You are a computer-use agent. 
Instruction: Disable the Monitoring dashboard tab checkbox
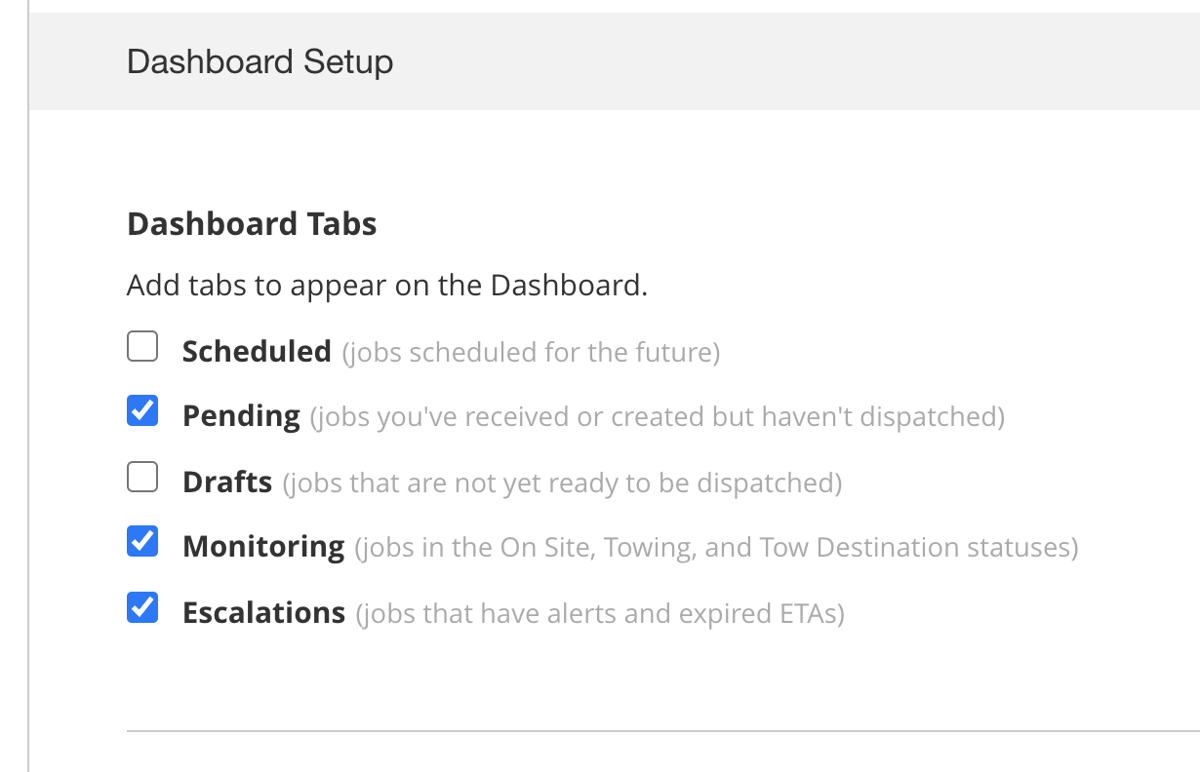click(142, 541)
